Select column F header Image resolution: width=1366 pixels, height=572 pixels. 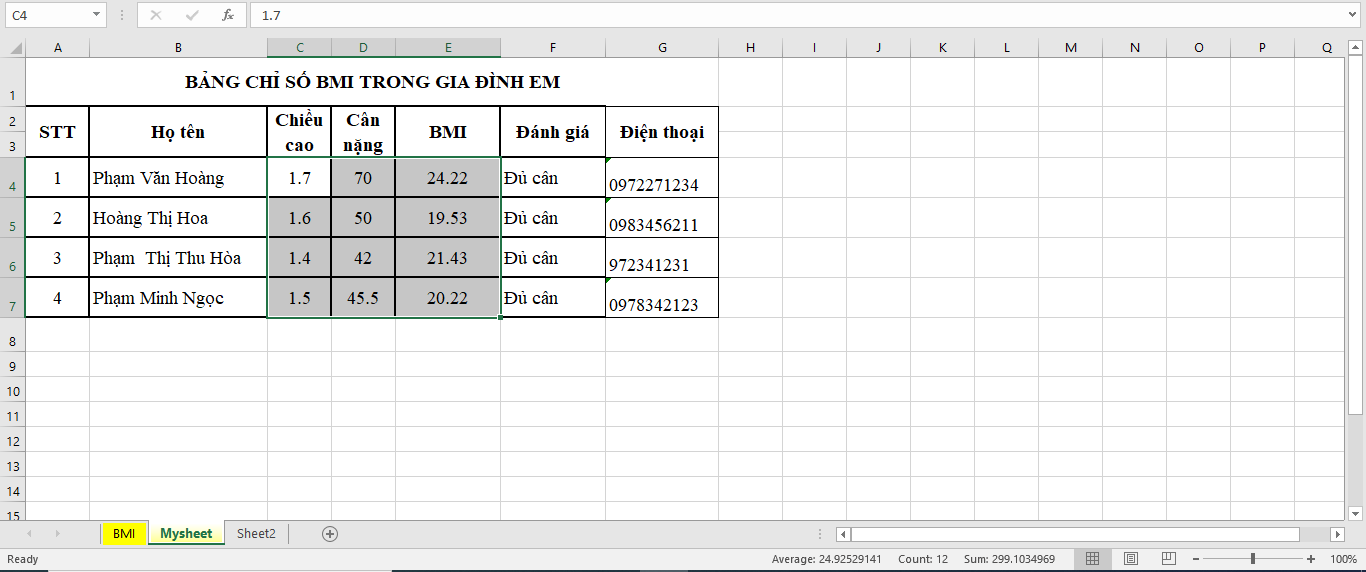tap(553, 48)
